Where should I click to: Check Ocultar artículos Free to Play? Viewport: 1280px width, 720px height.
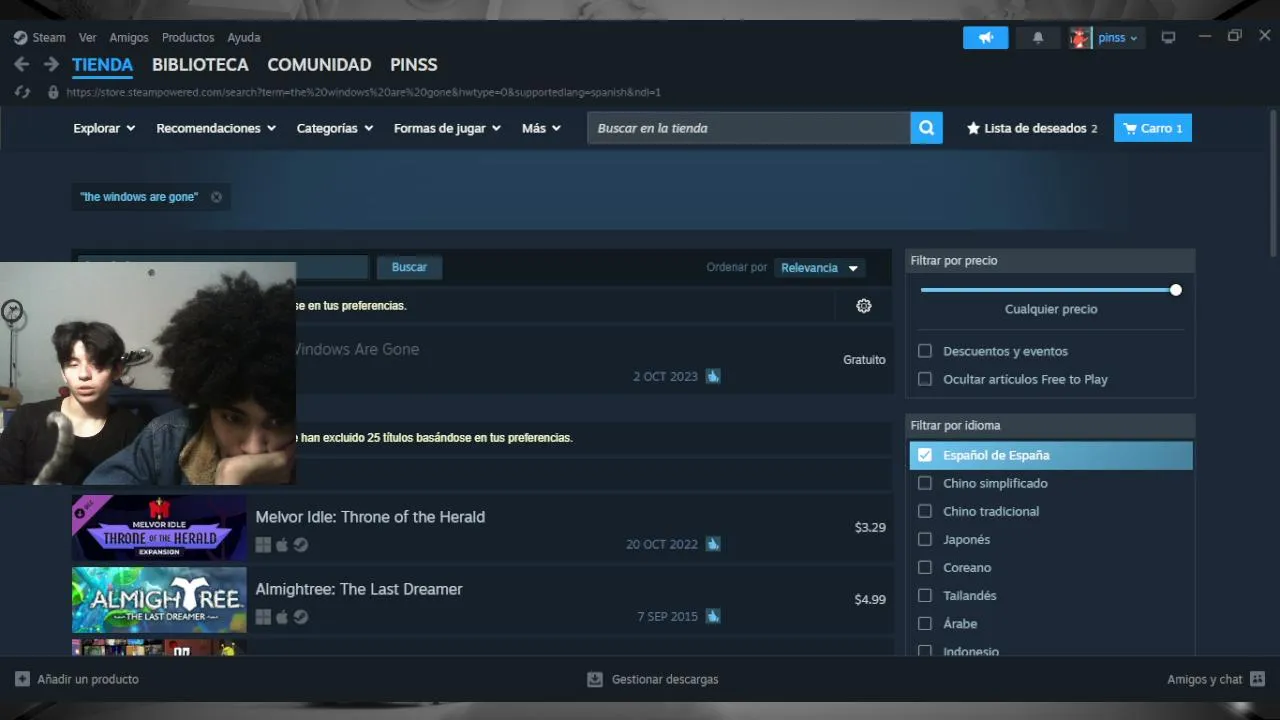pos(925,379)
